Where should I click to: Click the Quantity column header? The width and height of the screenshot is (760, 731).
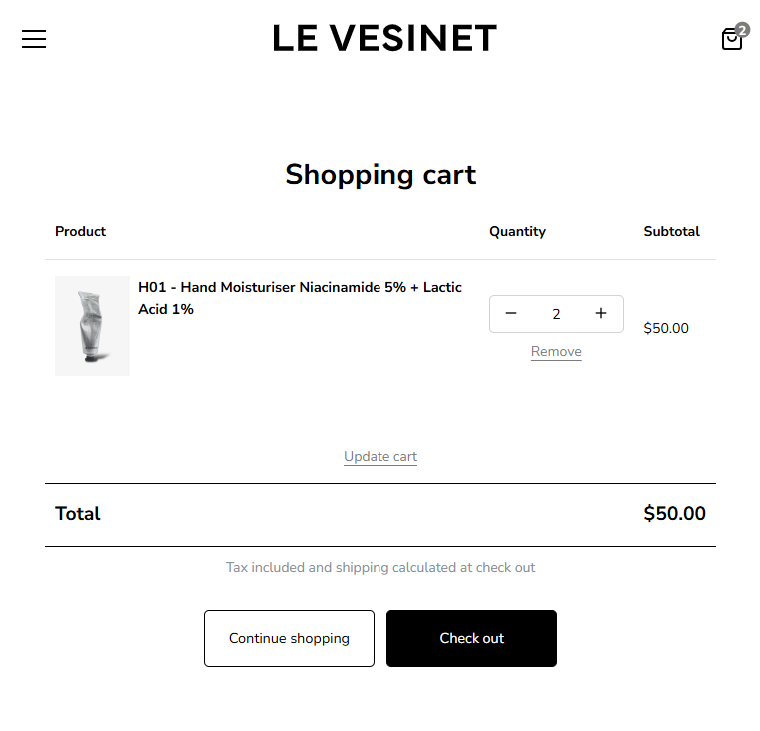[x=517, y=231]
